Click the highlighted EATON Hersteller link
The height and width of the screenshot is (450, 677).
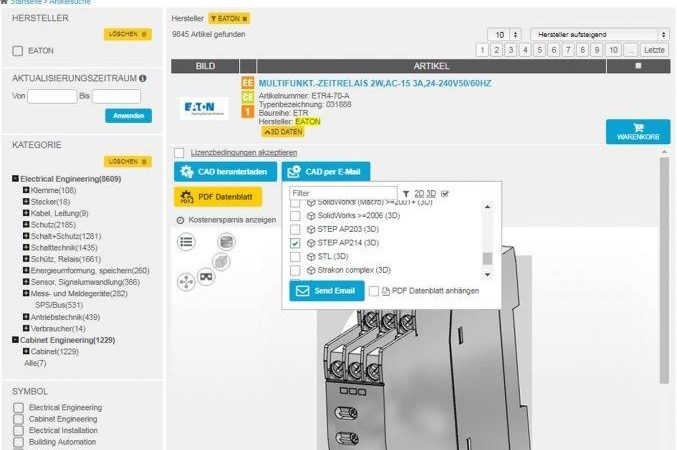click(308, 122)
